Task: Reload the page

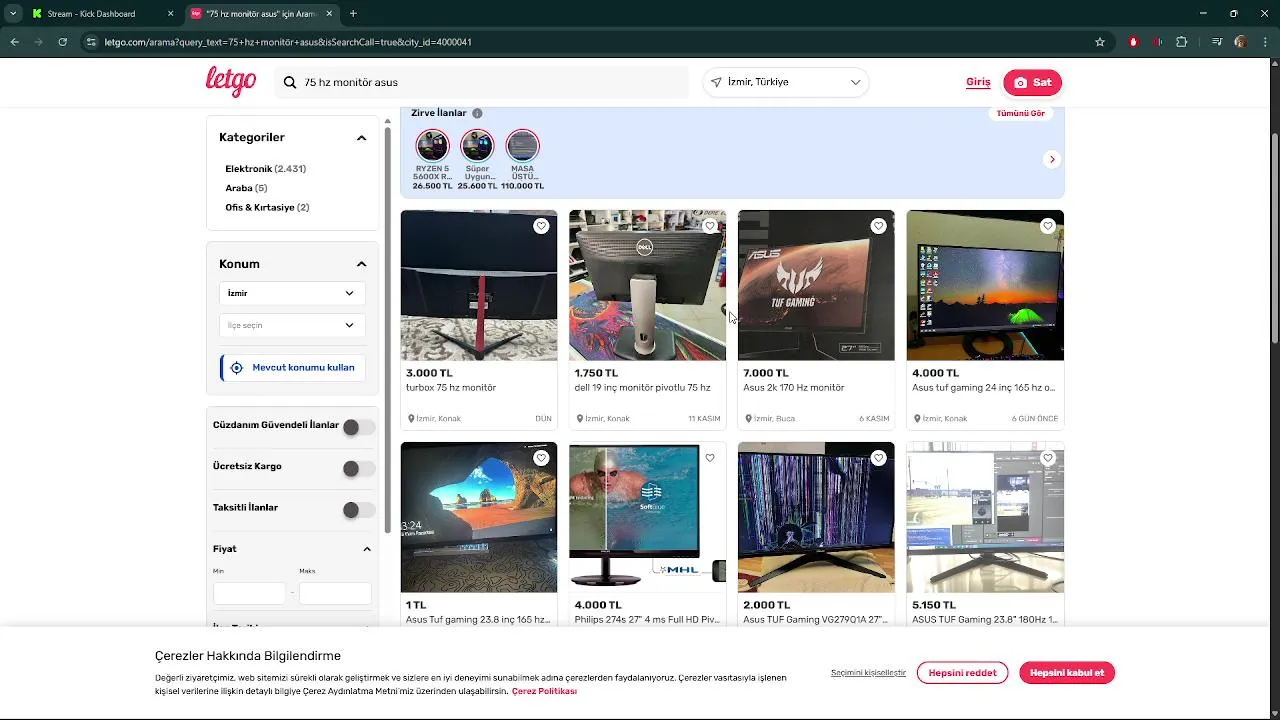Action: (63, 42)
